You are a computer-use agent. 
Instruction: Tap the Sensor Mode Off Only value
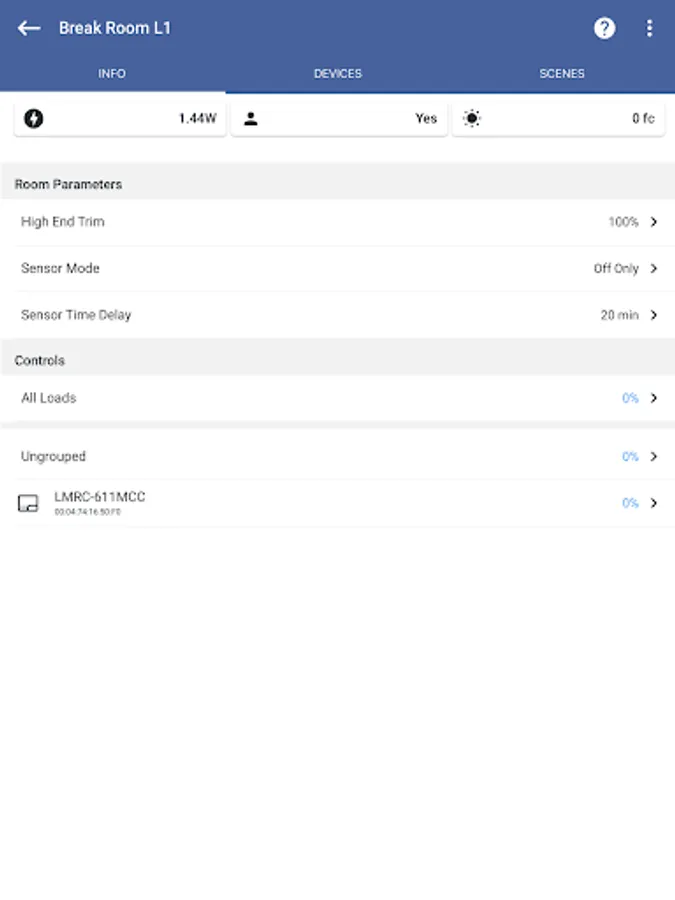click(616, 269)
